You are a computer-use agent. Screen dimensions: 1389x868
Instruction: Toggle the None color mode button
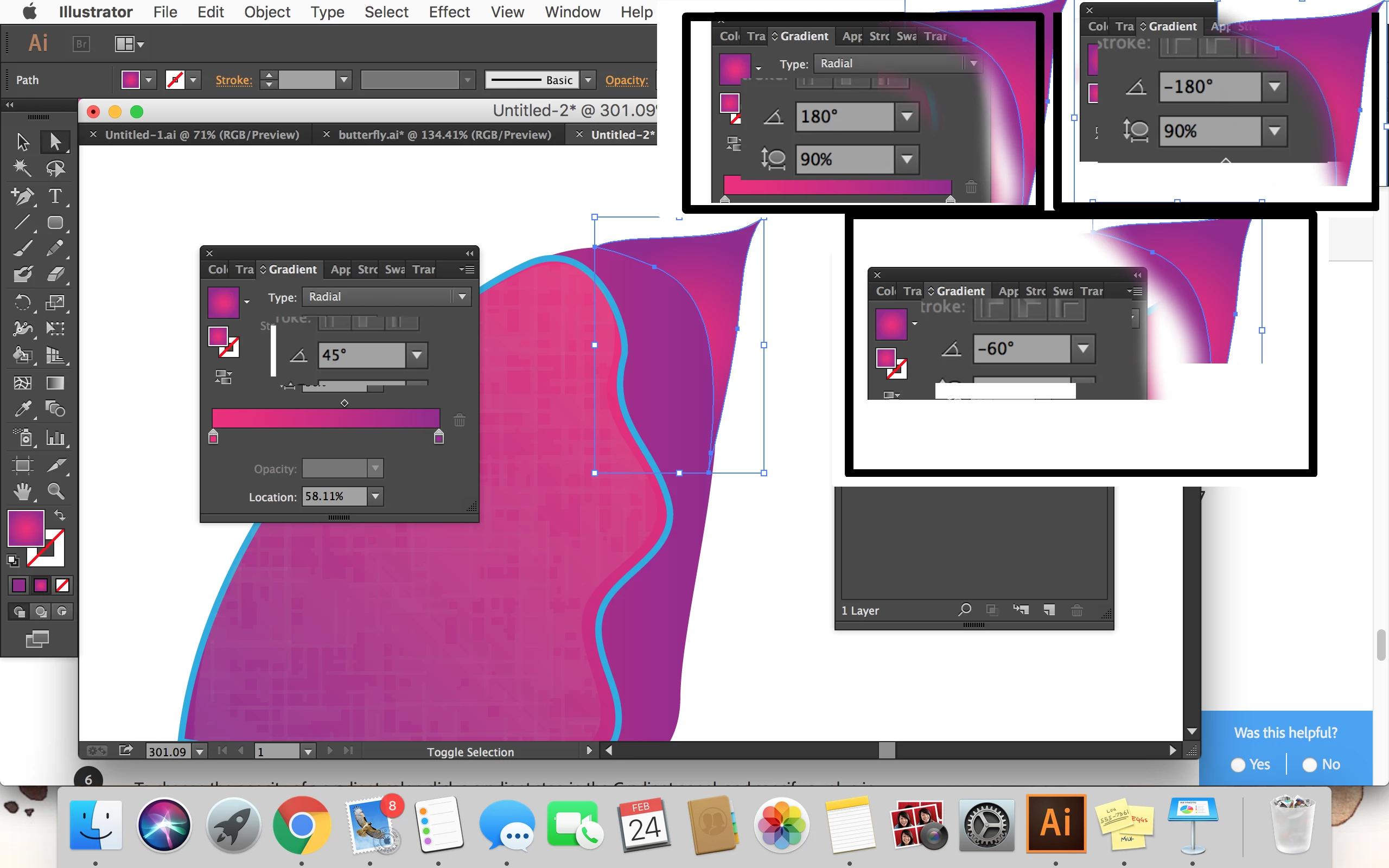[62, 585]
